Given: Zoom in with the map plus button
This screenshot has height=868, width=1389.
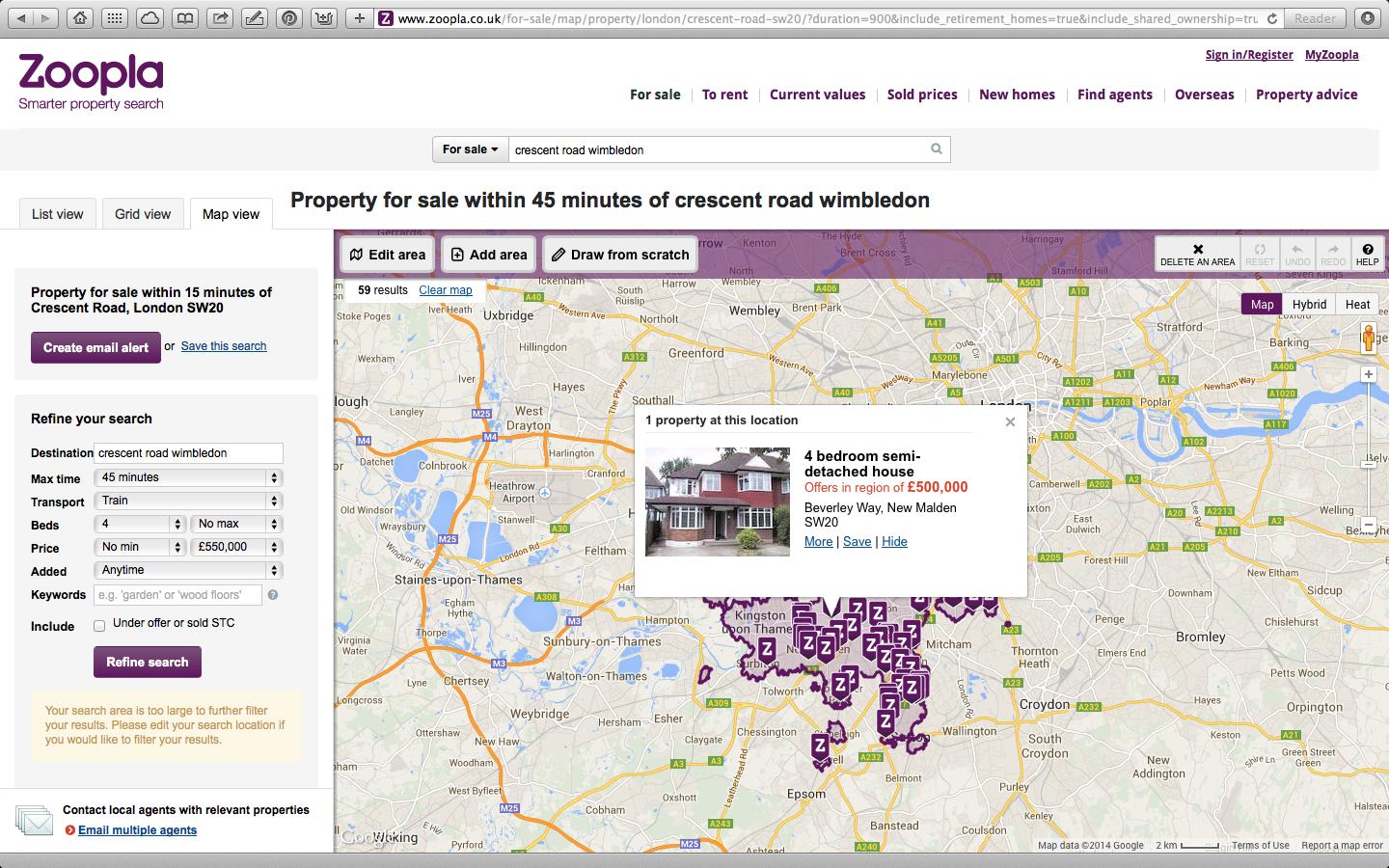Looking at the screenshot, I should pyautogui.click(x=1368, y=374).
